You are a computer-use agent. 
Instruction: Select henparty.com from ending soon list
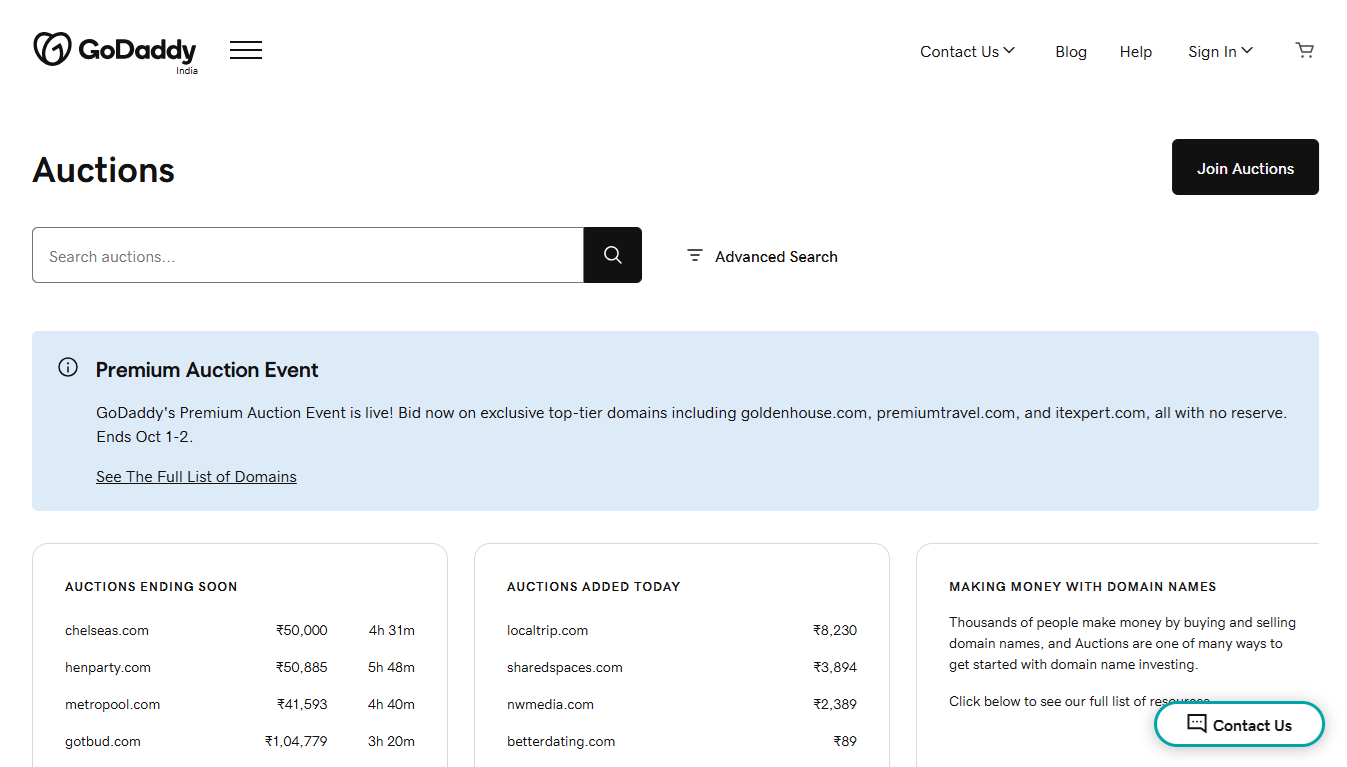(108, 668)
